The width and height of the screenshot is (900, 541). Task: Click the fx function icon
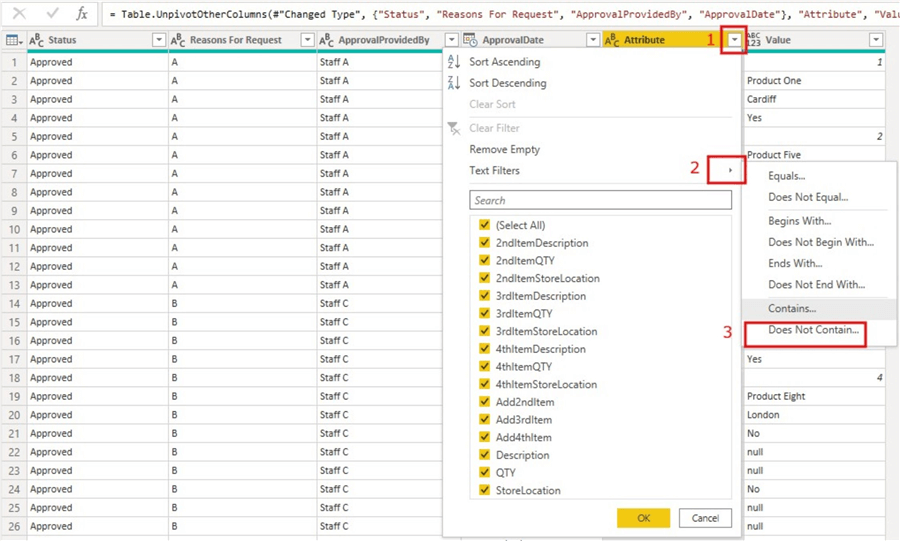tap(83, 14)
